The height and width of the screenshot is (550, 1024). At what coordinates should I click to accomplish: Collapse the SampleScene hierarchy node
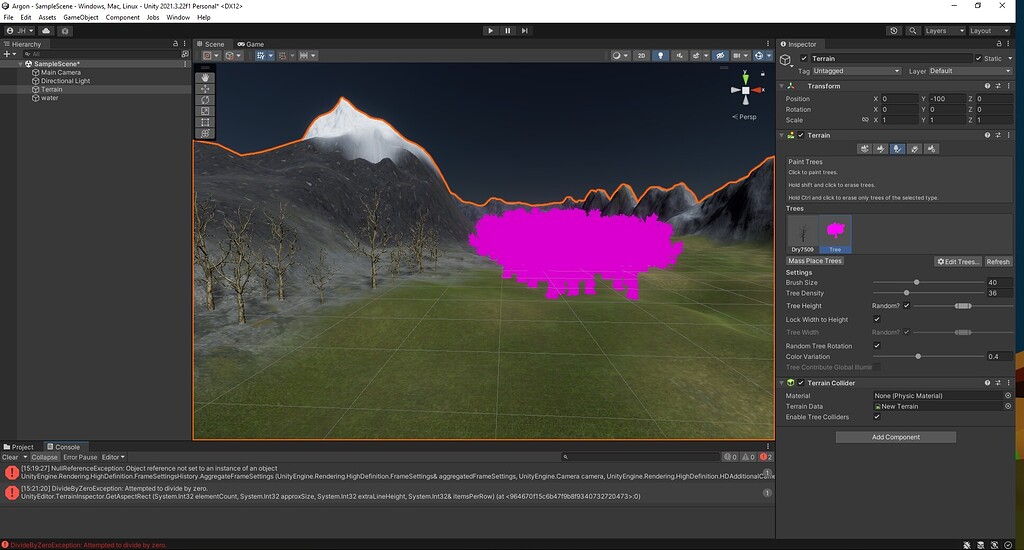[x=22, y=63]
